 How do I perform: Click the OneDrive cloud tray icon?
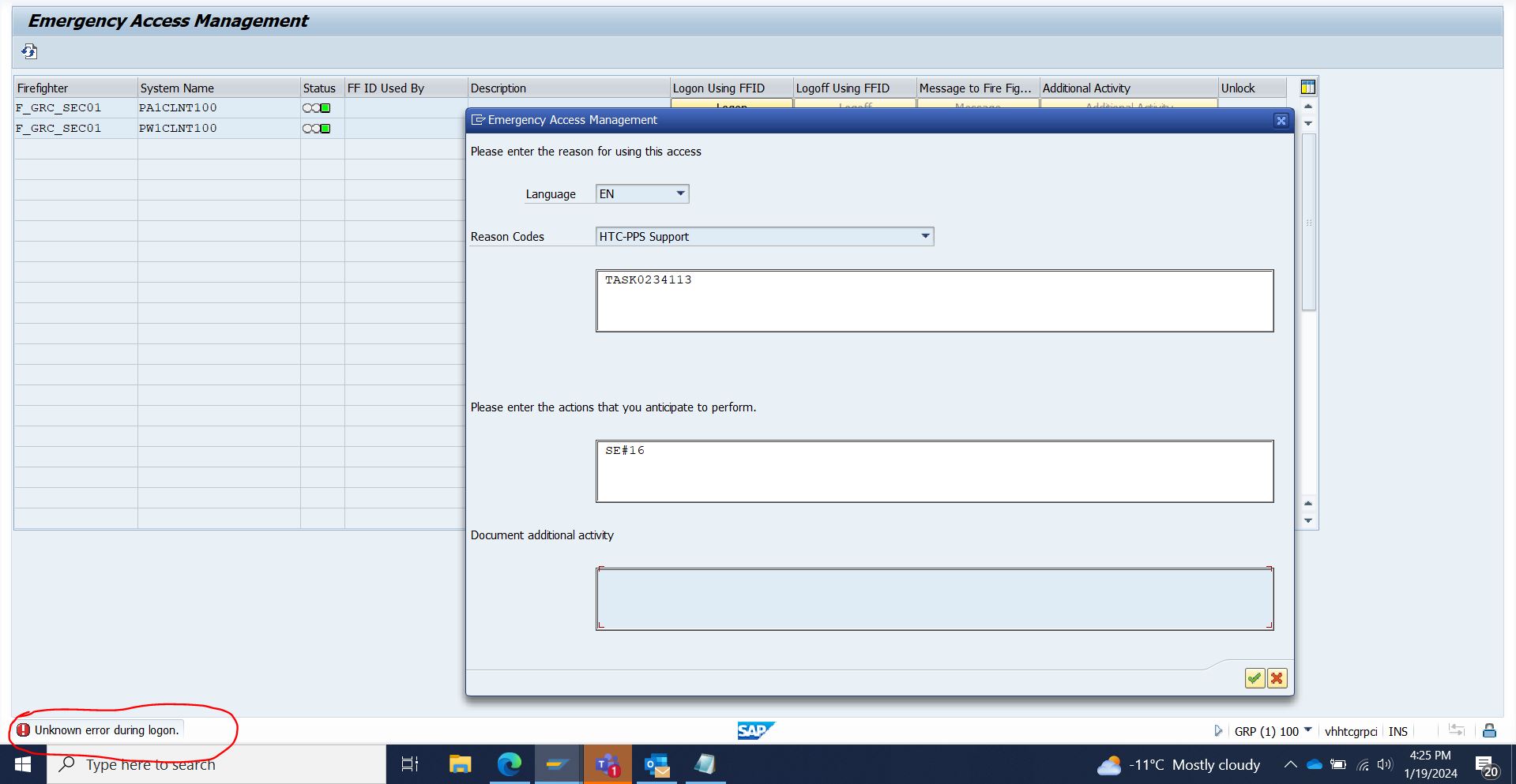pos(1315,764)
